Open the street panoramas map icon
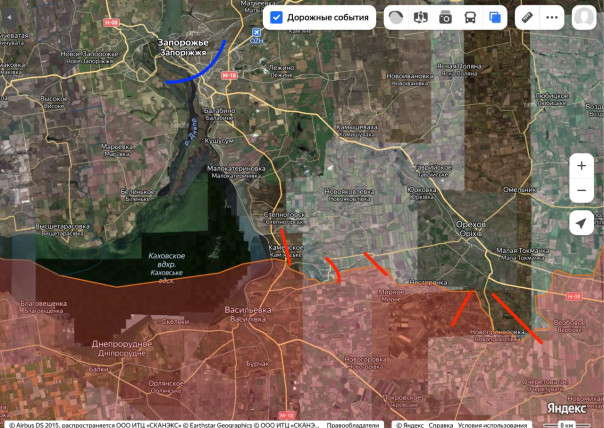 pyautogui.click(x=420, y=18)
